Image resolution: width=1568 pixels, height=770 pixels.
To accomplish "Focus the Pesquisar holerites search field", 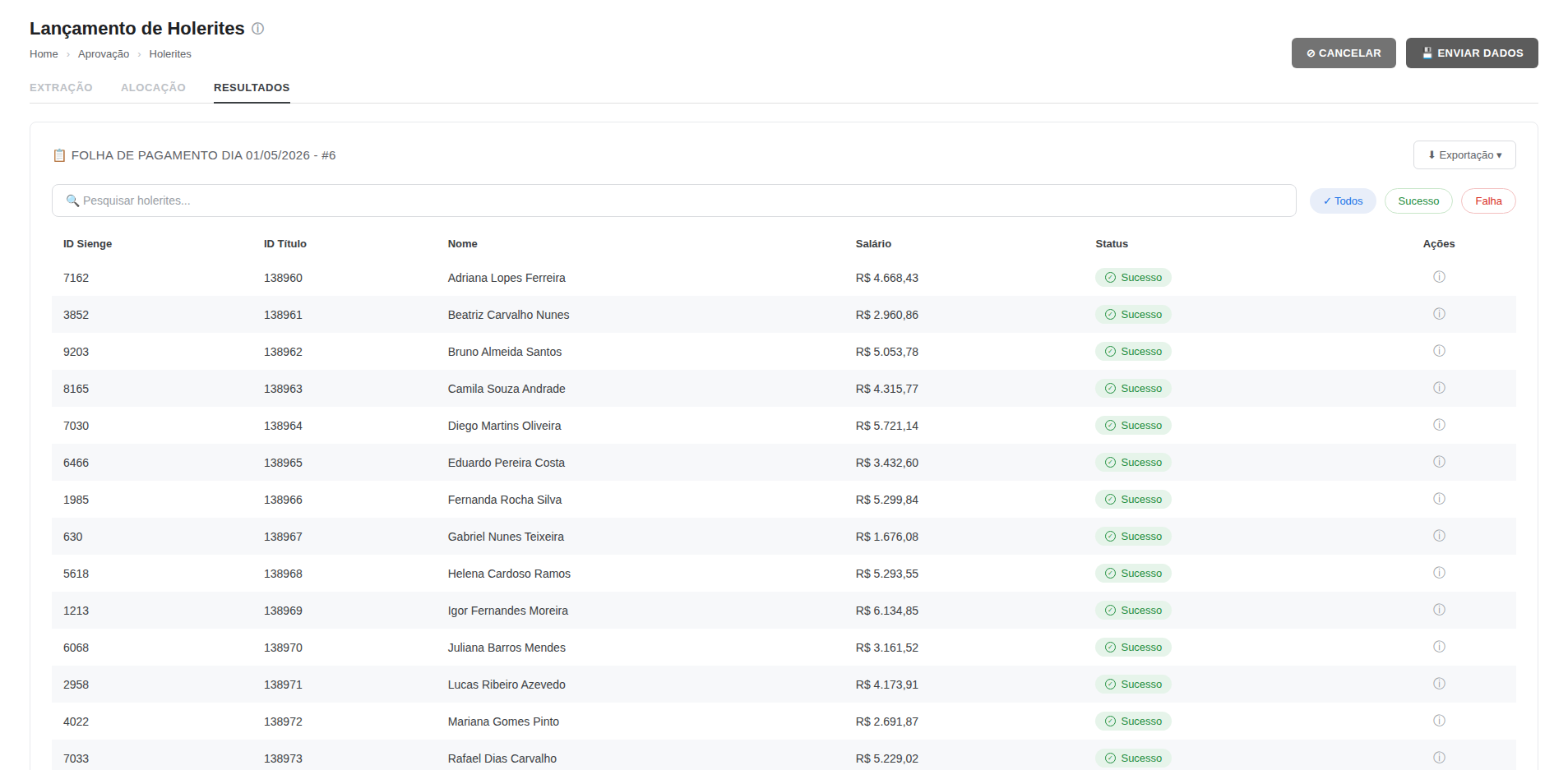I will [674, 201].
